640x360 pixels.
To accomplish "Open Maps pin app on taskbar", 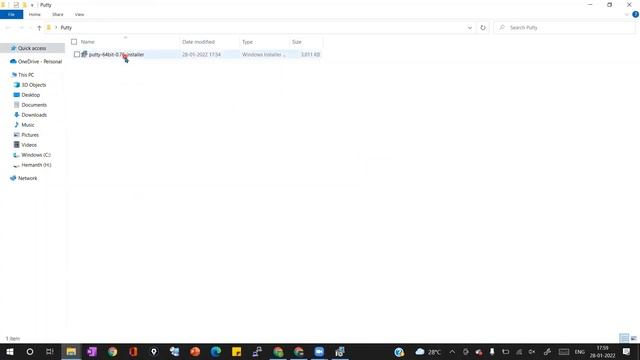I will [x=154, y=351].
